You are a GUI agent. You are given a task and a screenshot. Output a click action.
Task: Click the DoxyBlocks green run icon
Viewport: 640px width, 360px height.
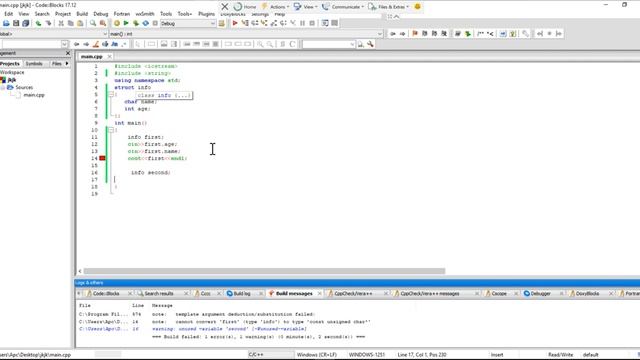pos(468,33)
